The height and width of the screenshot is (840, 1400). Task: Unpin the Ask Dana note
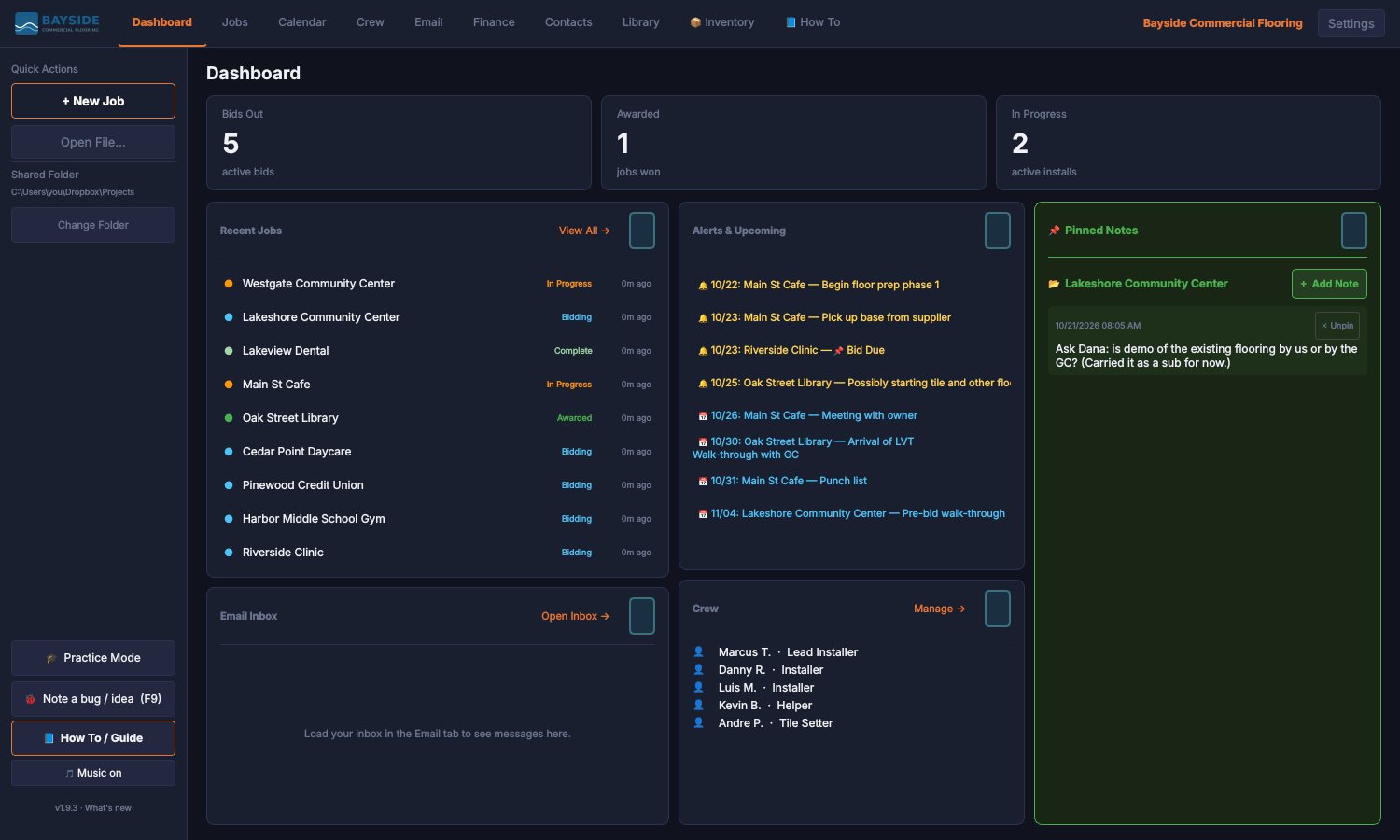coord(1337,326)
